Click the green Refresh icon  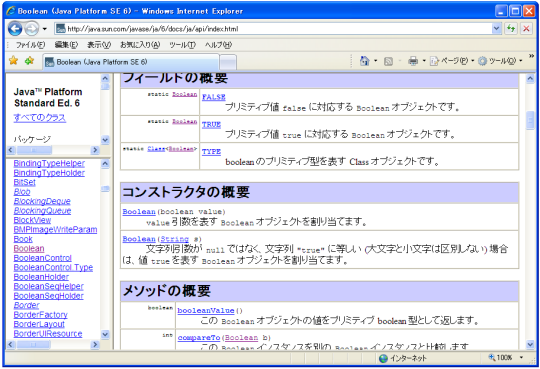[511, 29]
